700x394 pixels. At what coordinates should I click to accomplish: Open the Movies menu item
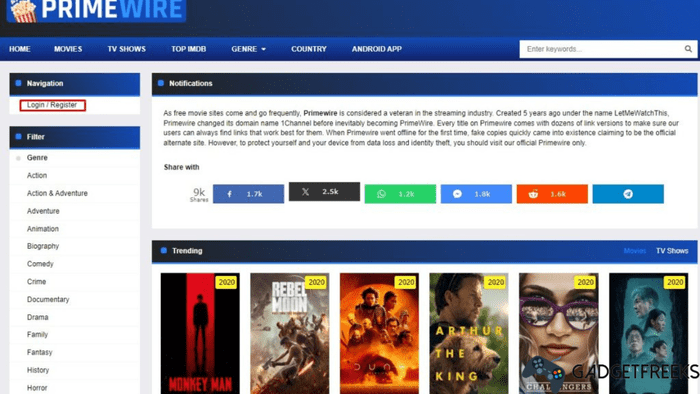68,49
